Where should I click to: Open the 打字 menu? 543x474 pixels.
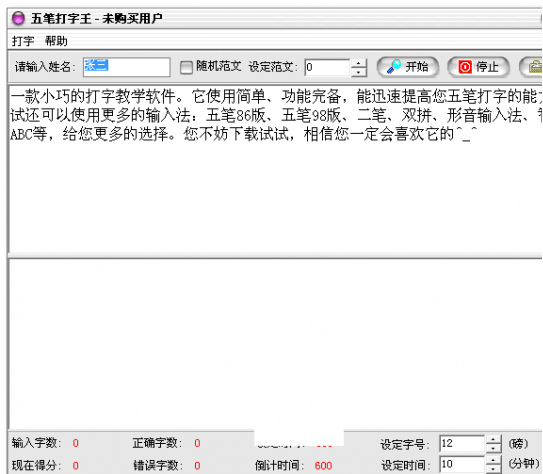[x=23, y=41]
